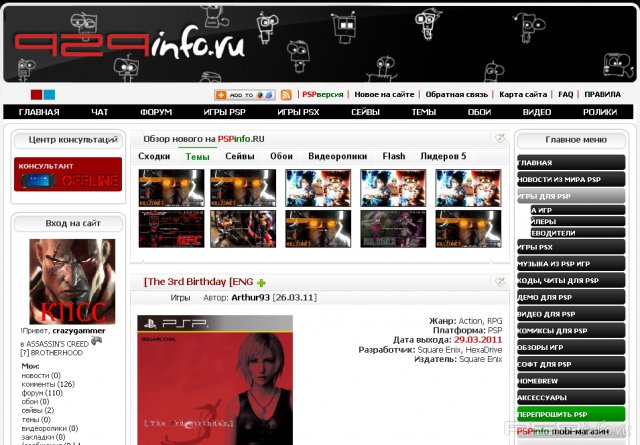Image resolution: width=640 pixels, height=445 pixels.
Task: Open The 3rd Birthday PSP cover image
Action: 215,380
